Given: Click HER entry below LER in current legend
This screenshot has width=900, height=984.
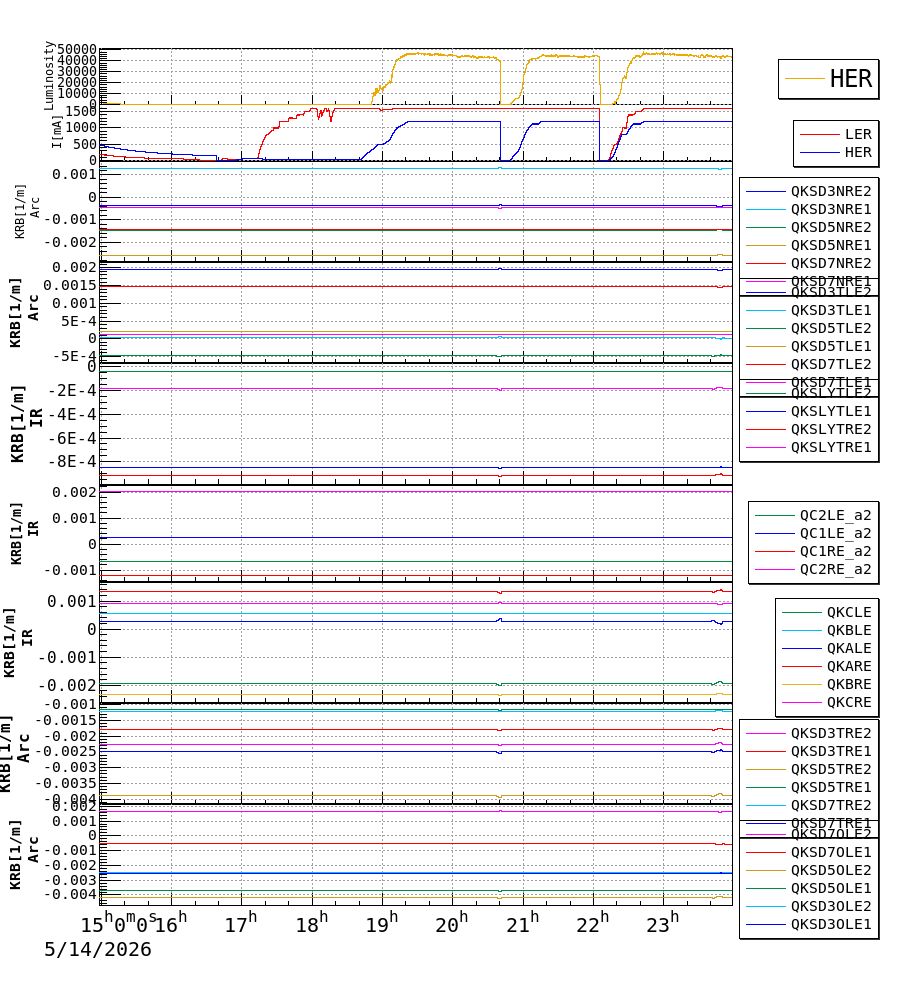Looking at the screenshot, I should tap(858, 152).
